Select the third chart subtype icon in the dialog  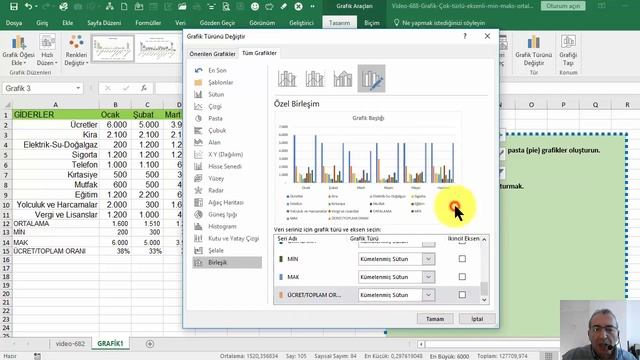pyautogui.click(x=343, y=78)
